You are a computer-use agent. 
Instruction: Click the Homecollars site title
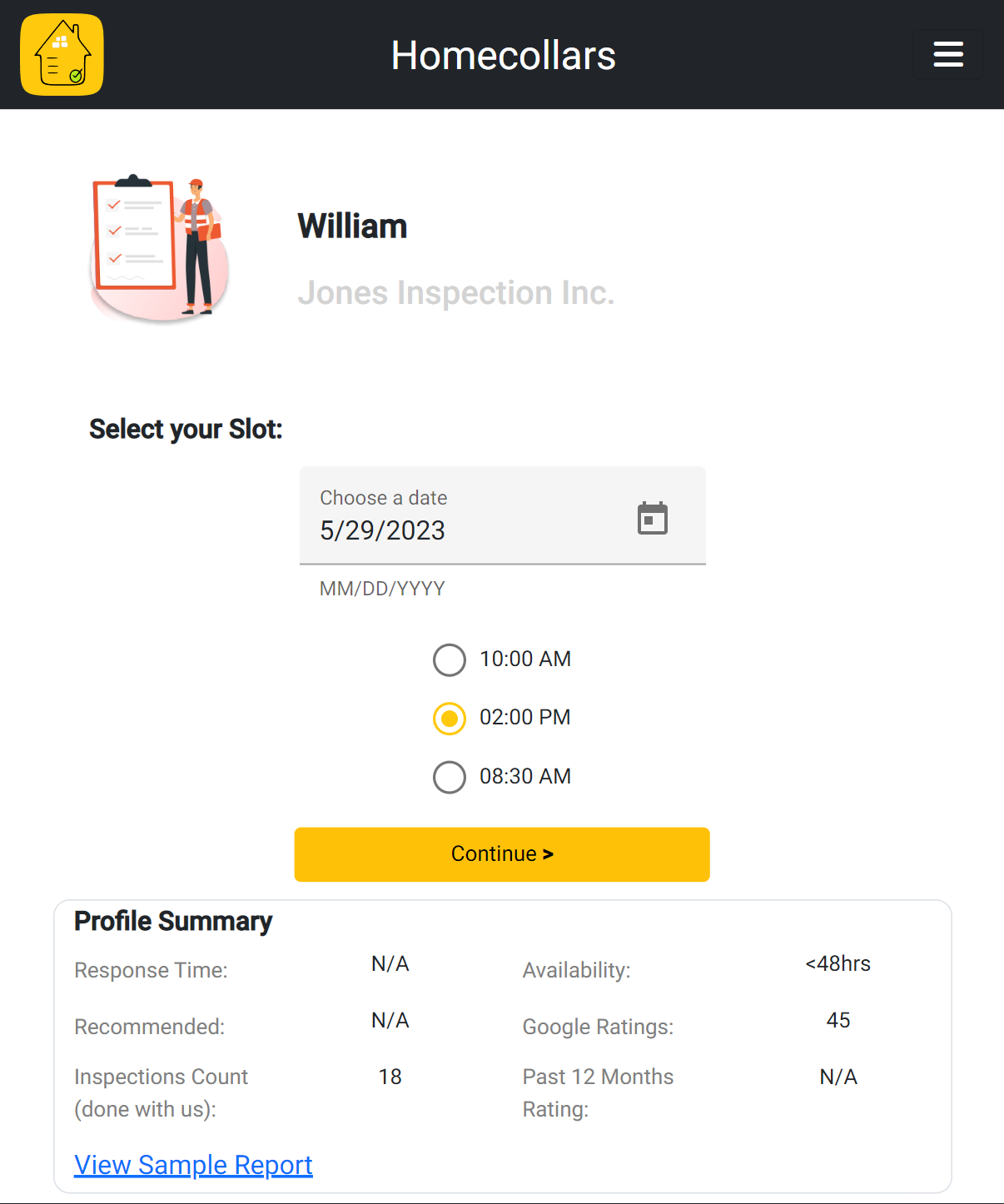(503, 56)
